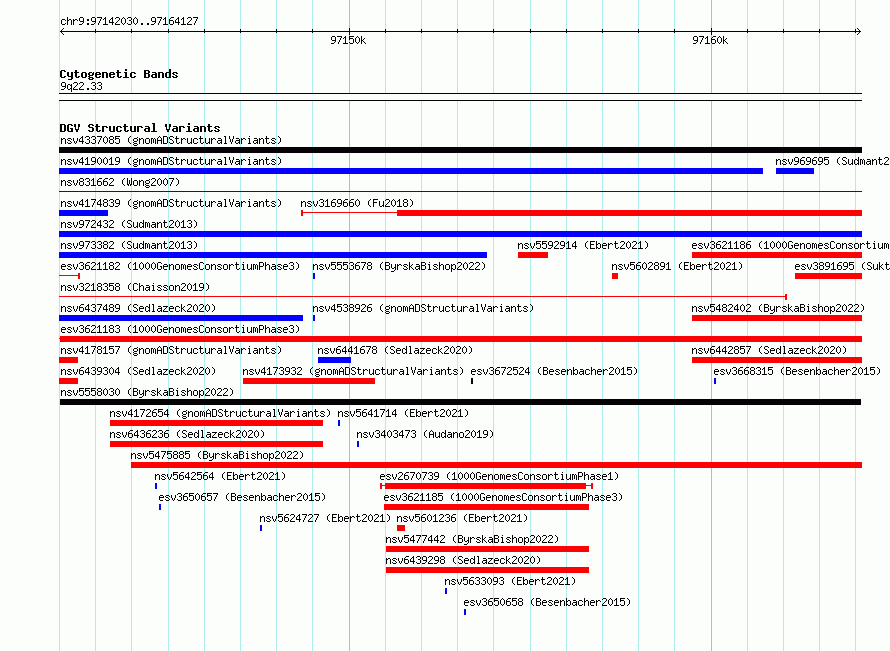The height and width of the screenshot is (651, 890).
Task: Open nsv5477442 (ByrskaBishop2022) label
Action: 472,539
